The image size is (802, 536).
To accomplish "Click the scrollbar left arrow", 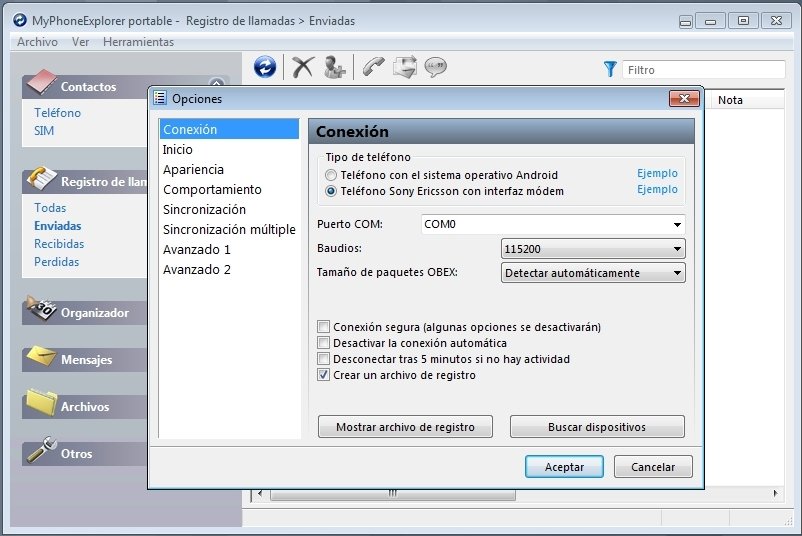I will coord(260,494).
